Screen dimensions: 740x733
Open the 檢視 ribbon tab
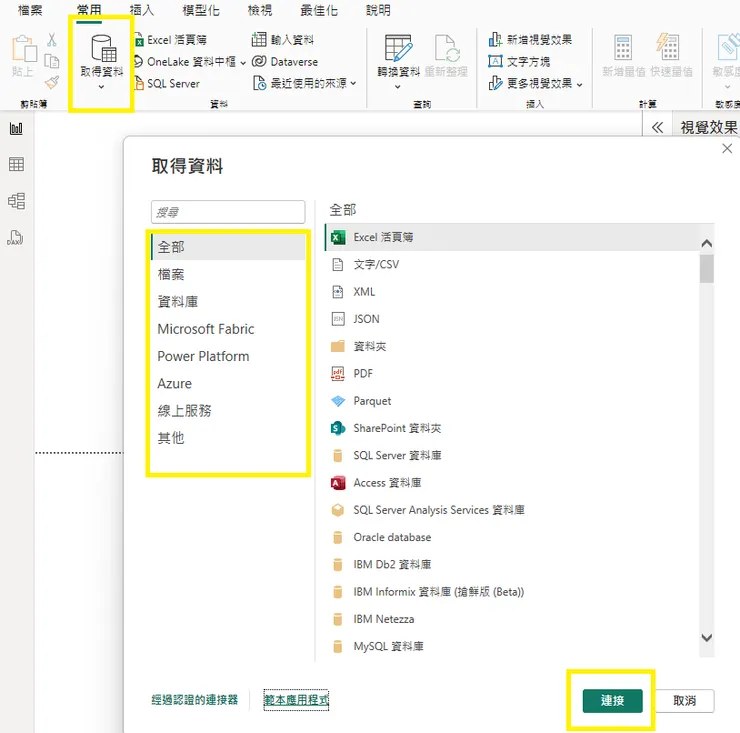pos(260,10)
